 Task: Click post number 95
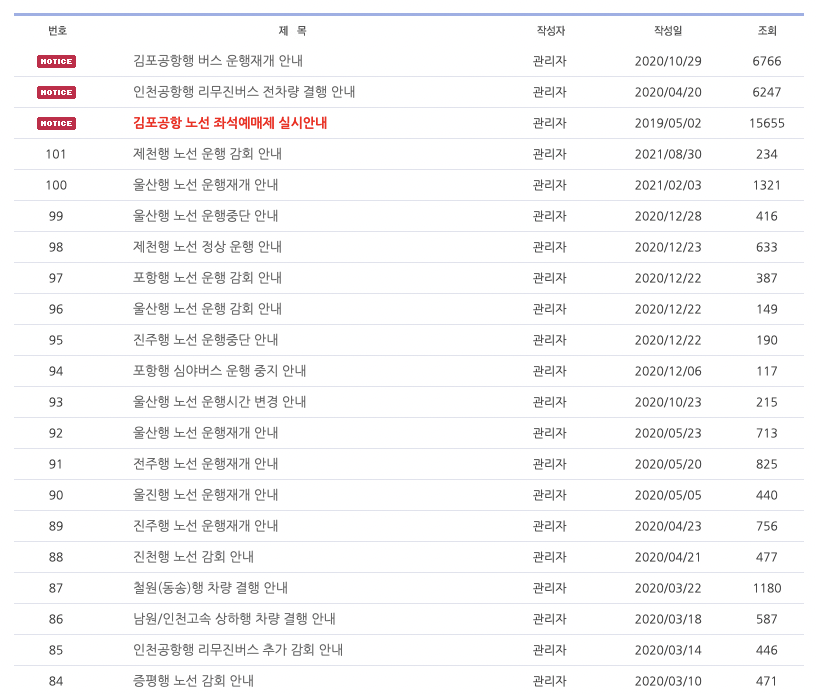[56, 340]
